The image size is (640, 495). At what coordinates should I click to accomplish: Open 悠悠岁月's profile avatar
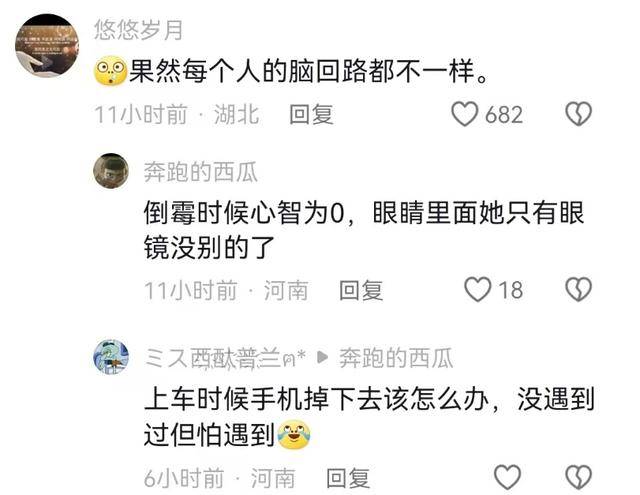47,45
